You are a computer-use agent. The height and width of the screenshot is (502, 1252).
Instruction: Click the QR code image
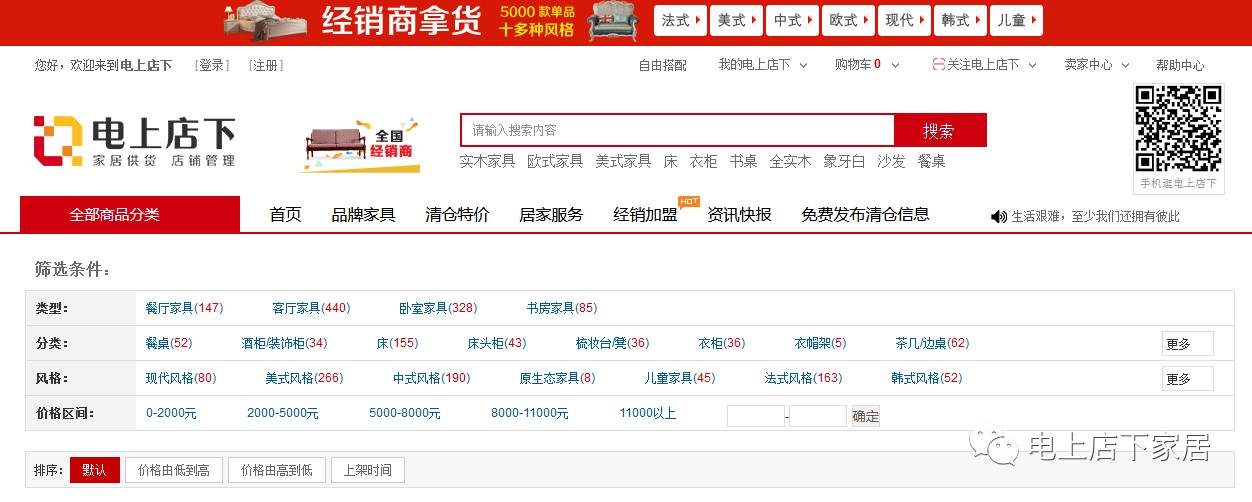1177,129
